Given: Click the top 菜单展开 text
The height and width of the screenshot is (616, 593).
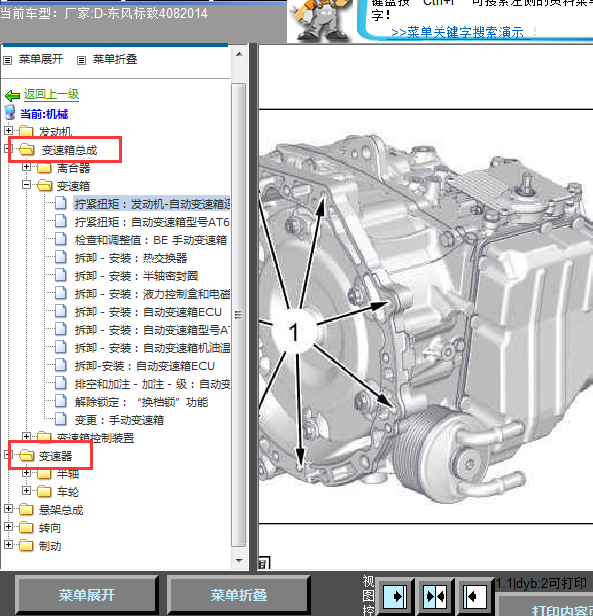Looking at the screenshot, I should point(41,59).
